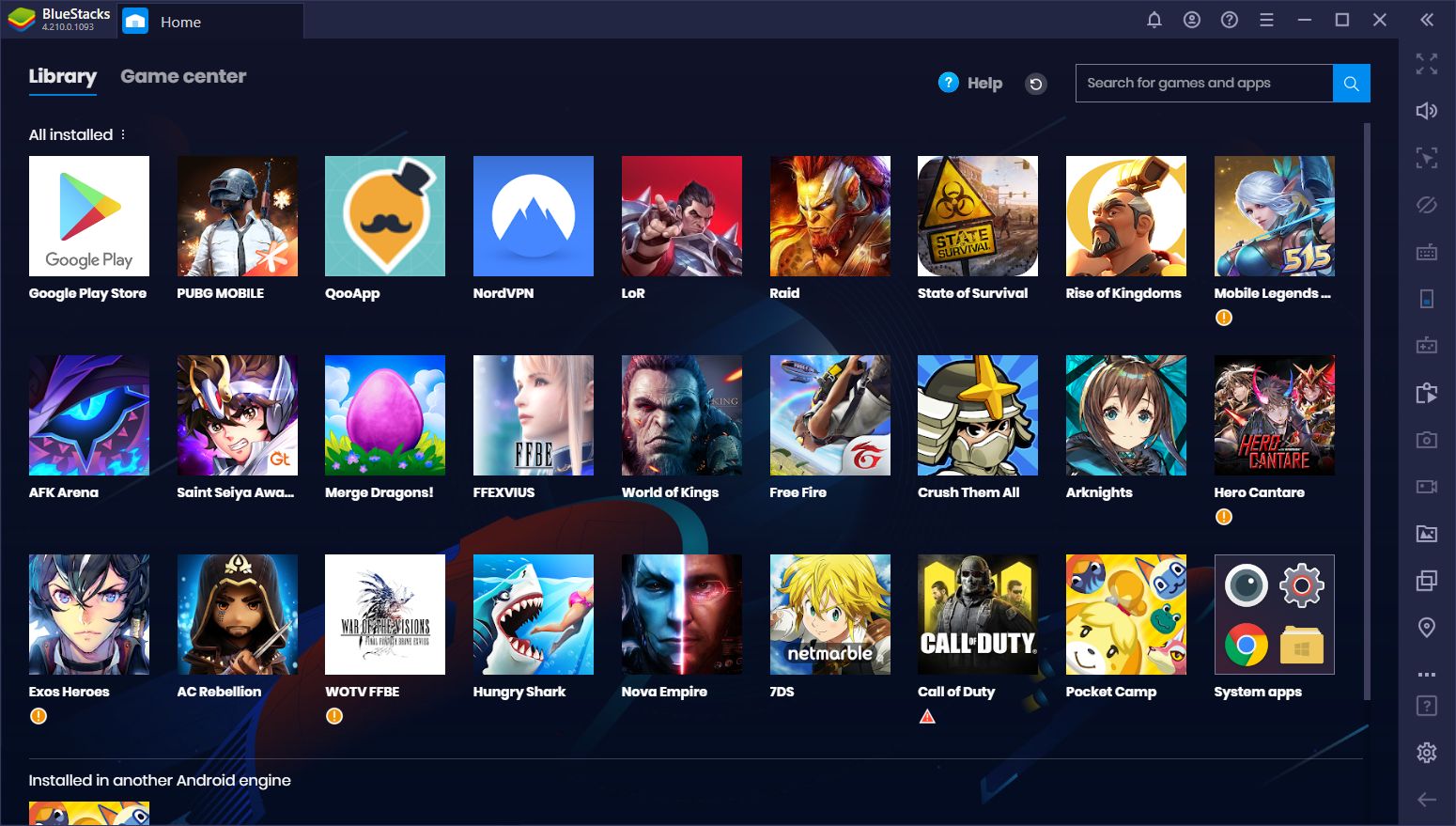The width and height of the screenshot is (1456, 826).
Task: Enter fullscreen using the sidebar icon
Action: [1426, 64]
